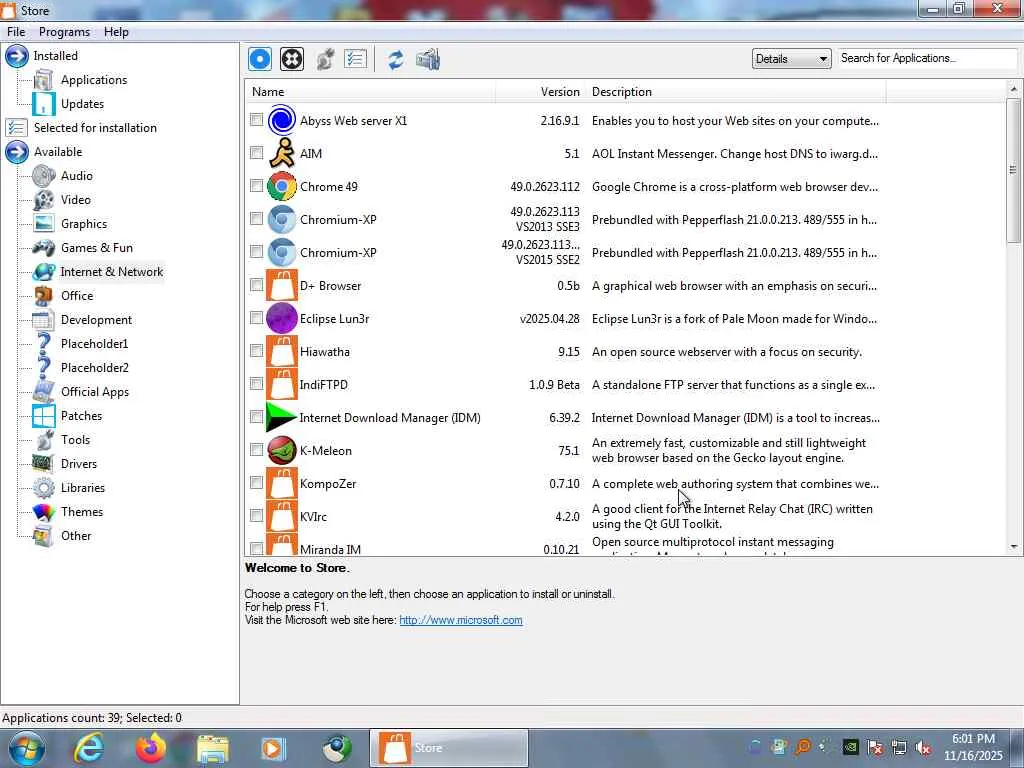Open the Office category
Viewport: 1024px width, 768px height.
pyautogui.click(x=77, y=296)
